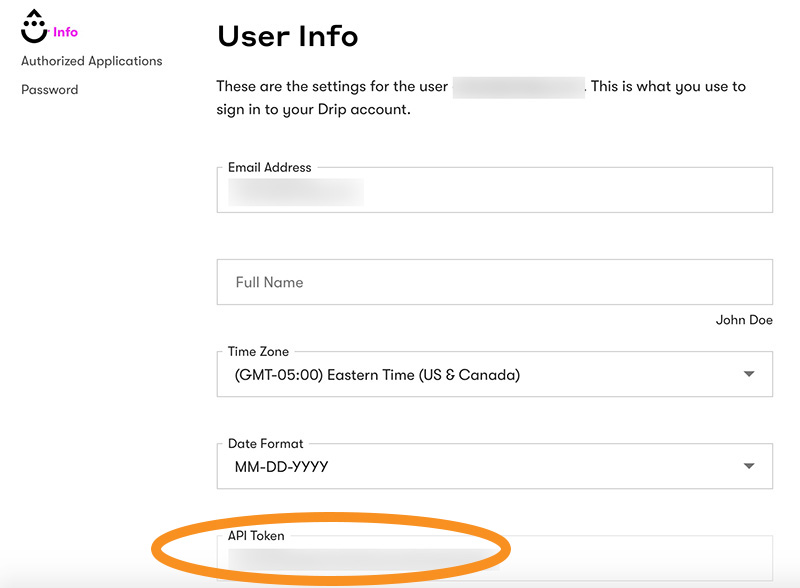Click the API Token field label
800x588 pixels.
[x=256, y=536]
